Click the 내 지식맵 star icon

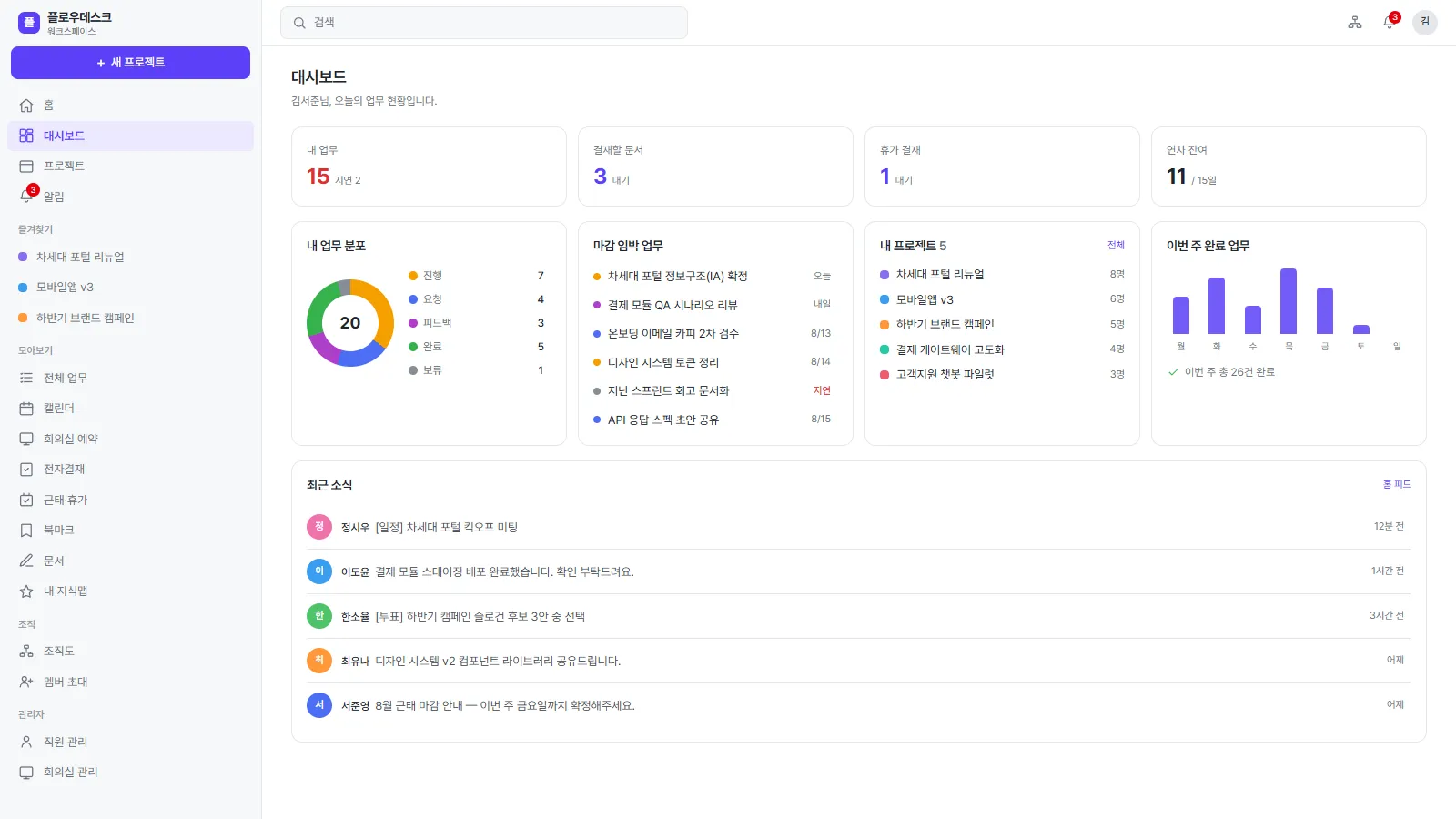coord(26,591)
